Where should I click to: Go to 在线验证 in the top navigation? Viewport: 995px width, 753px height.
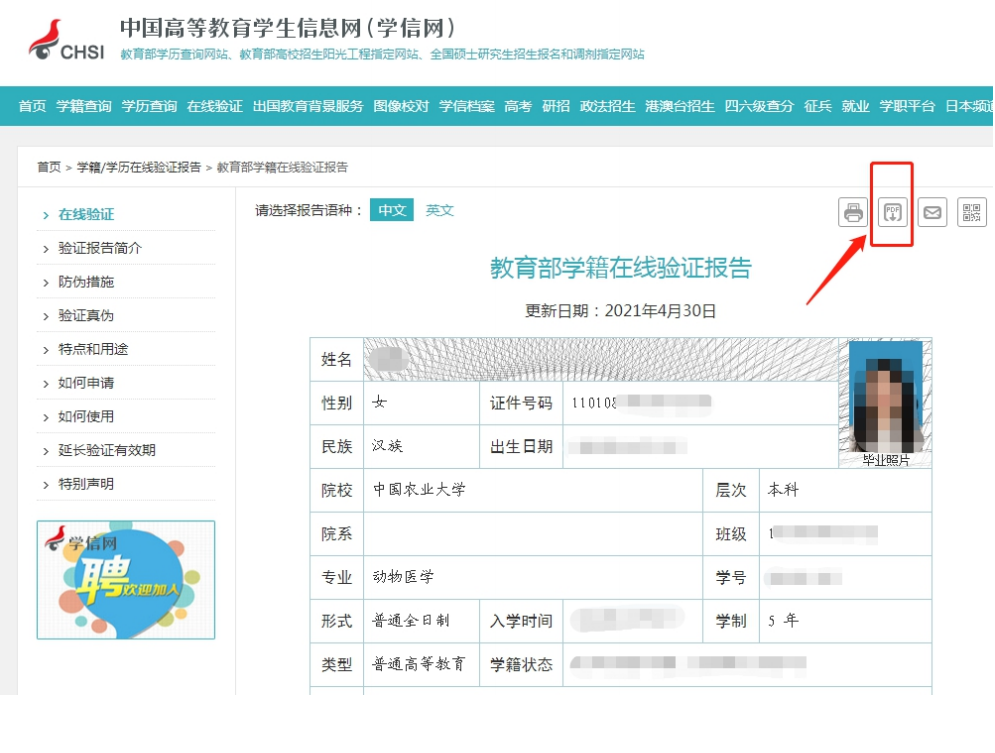(214, 106)
